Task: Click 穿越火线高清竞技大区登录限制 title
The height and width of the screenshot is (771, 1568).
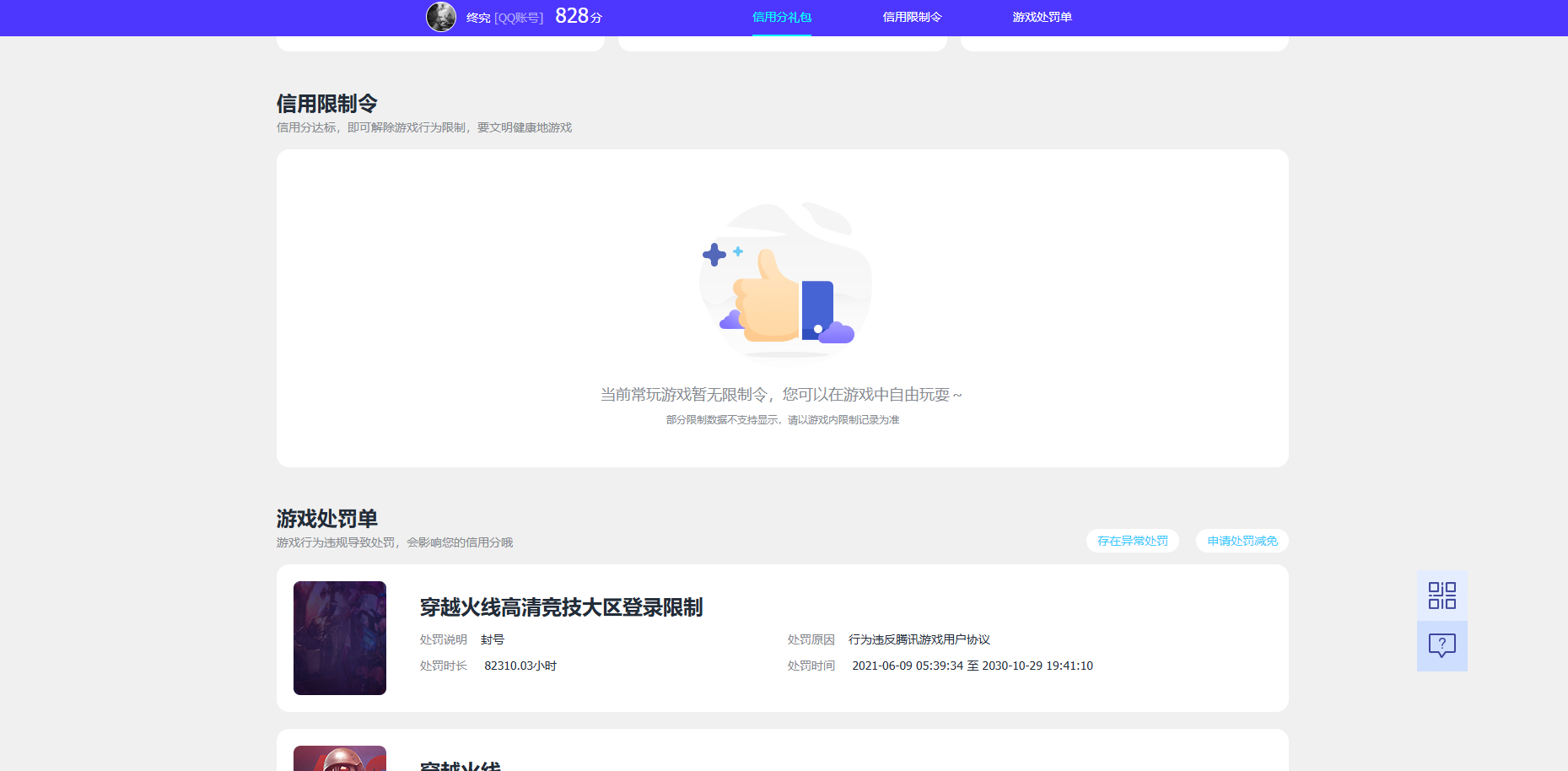Action: coord(562,607)
